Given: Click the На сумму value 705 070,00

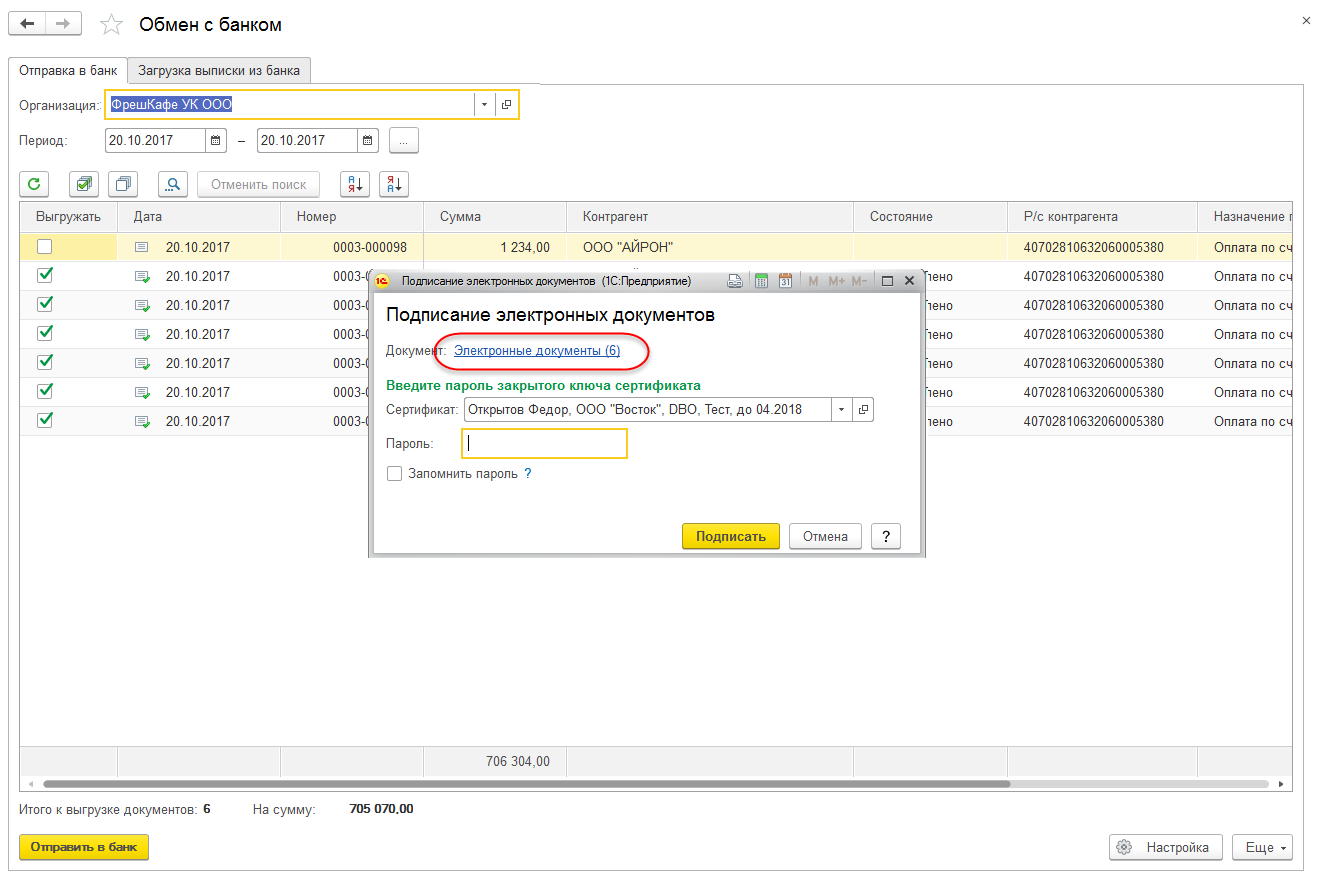Looking at the screenshot, I should coord(381,809).
